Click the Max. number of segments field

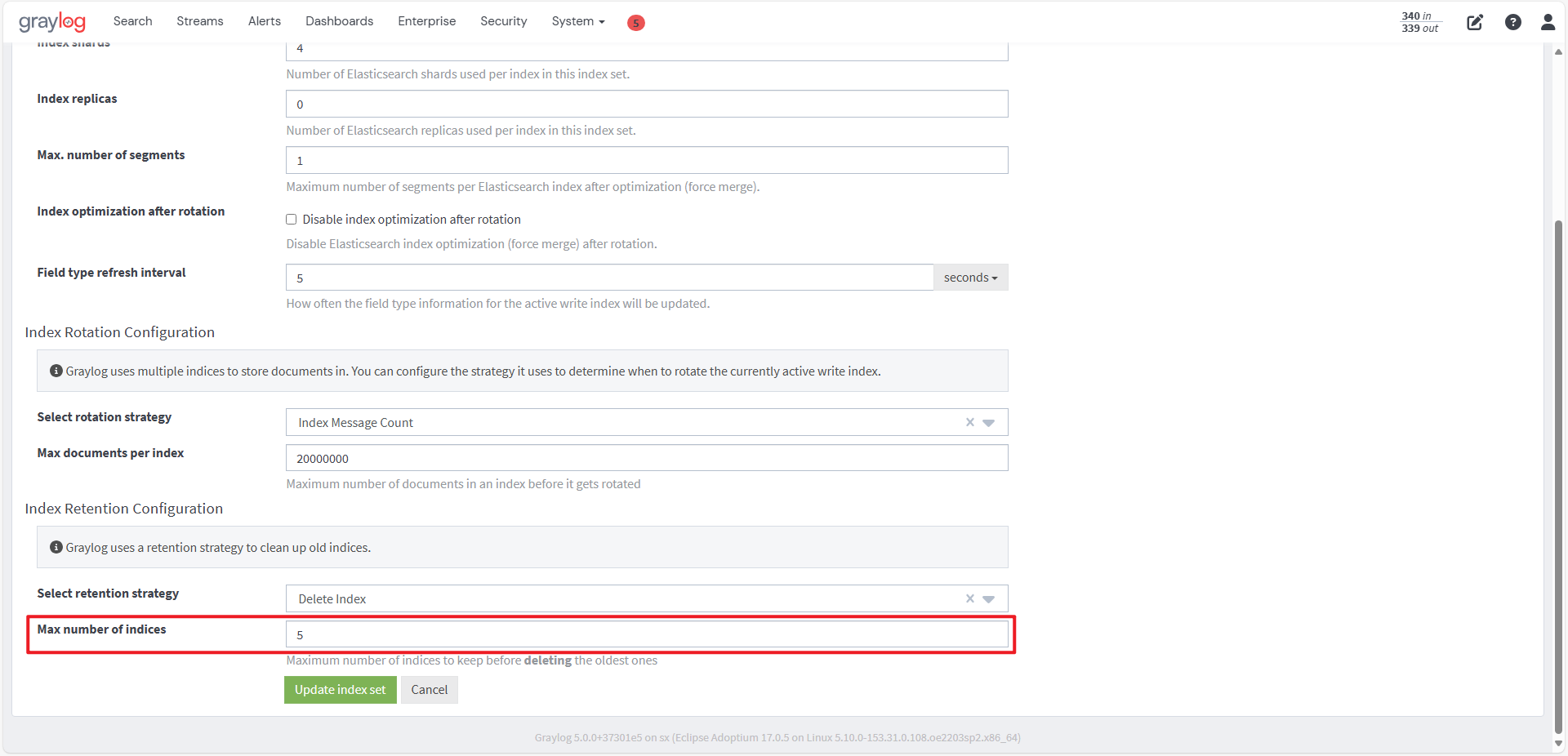tap(647, 160)
